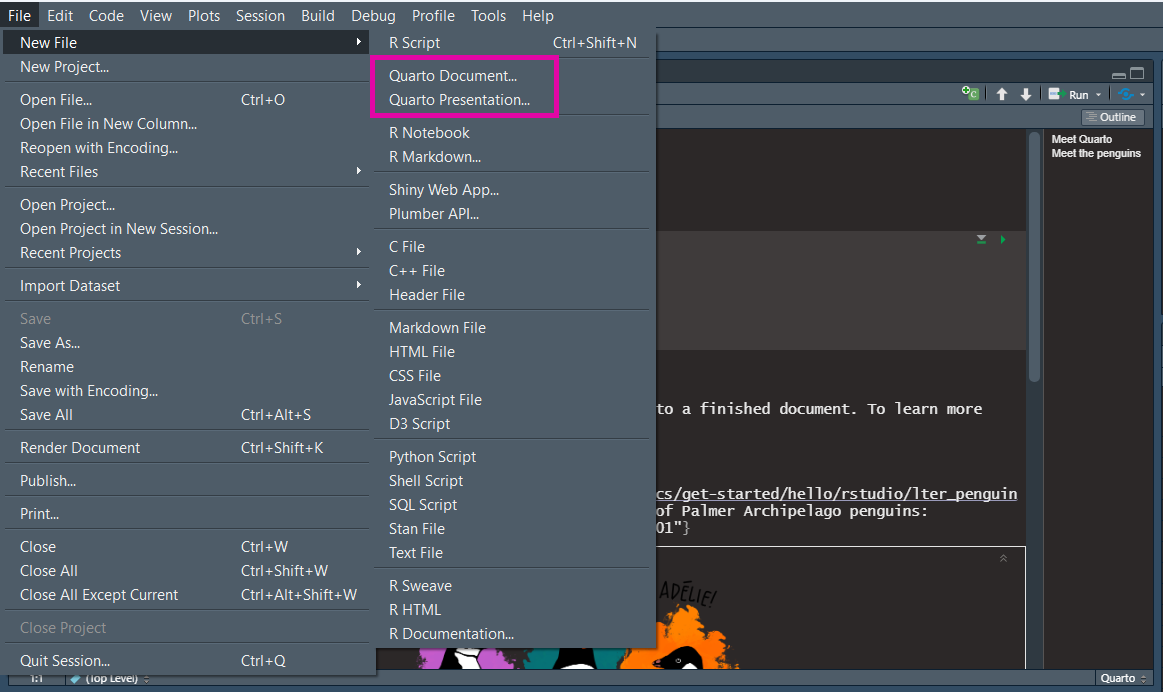The width and height of the screenshot is (1163, 692).
Task: Choose R Markdown from the submenu
Action: click(435, 157)
